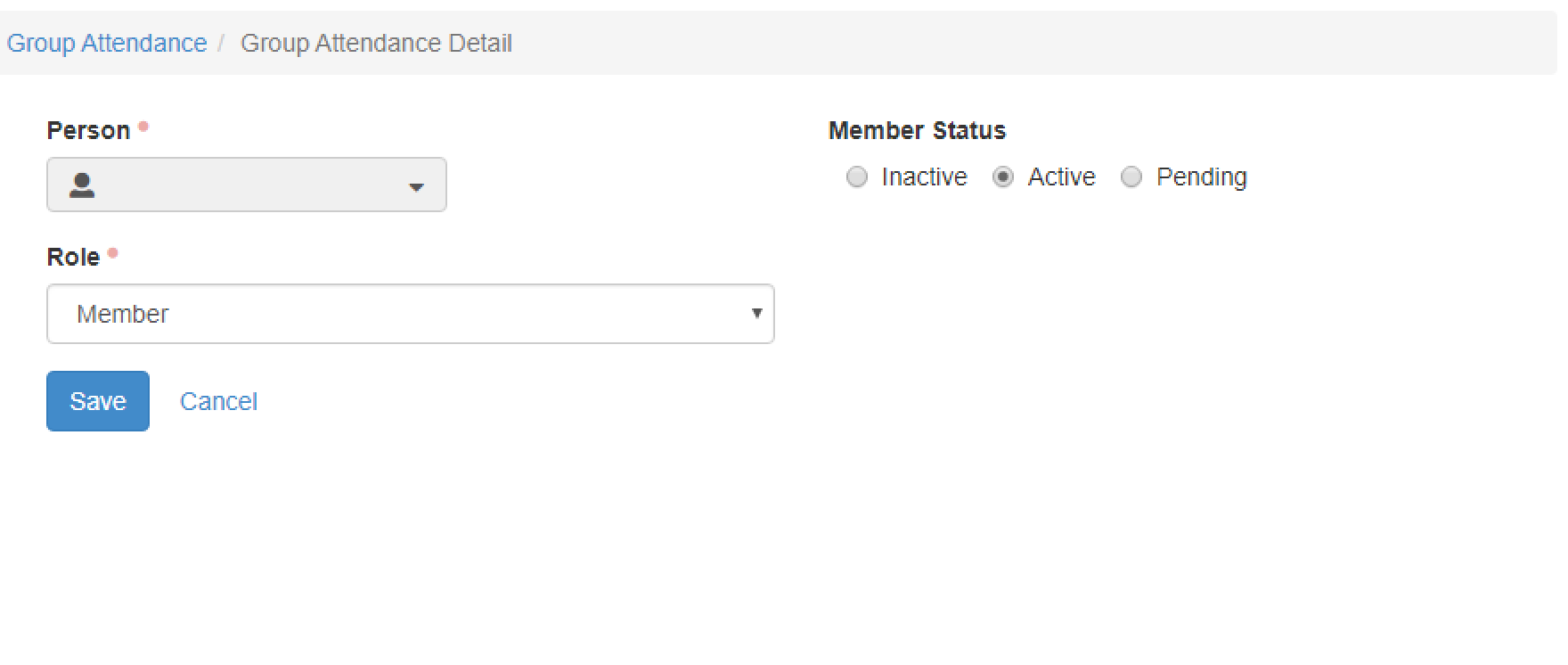Open the Group Attendance breadcrumb link
The width and height of the screenshot is (1568, 665).
pos(106,42)
